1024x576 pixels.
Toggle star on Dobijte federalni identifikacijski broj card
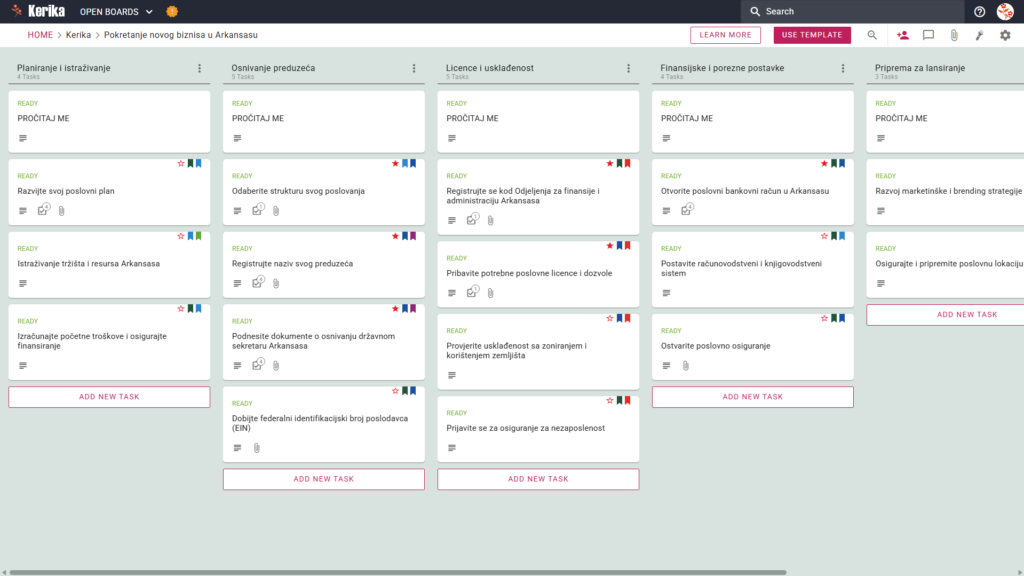tap(395, 391)
